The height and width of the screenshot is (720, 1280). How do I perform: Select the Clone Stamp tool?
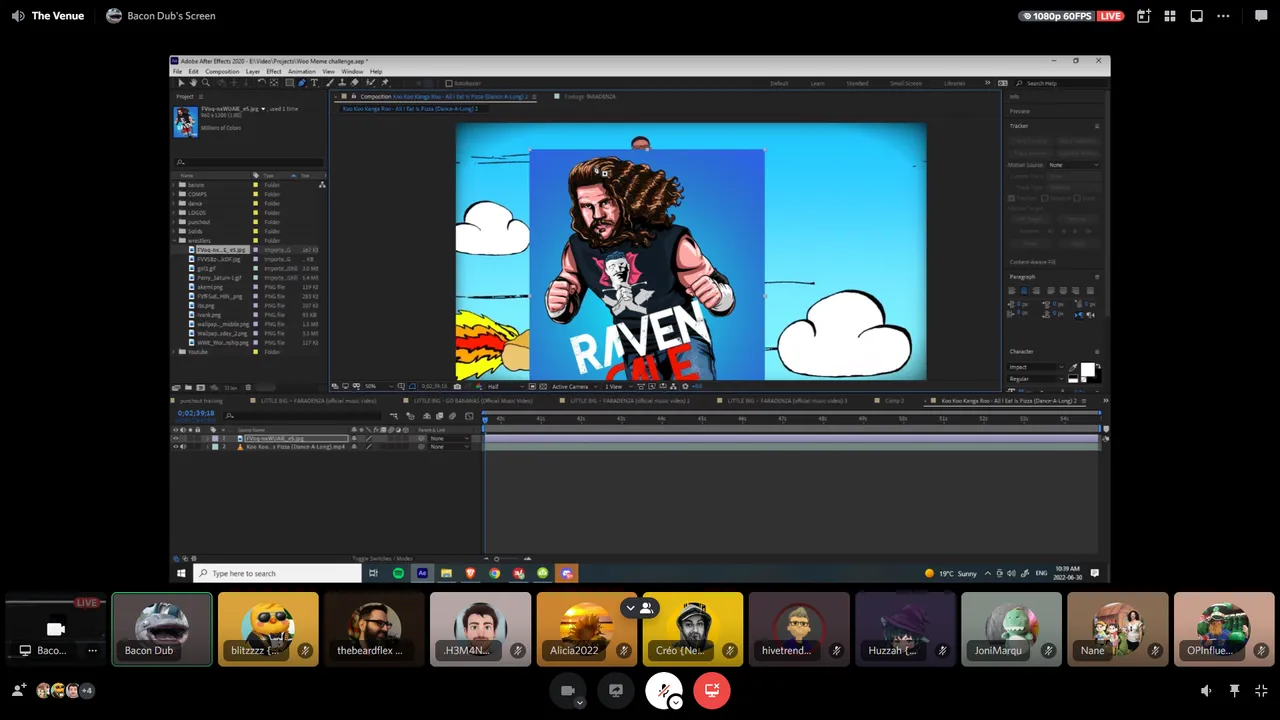[x=342, y=83]
